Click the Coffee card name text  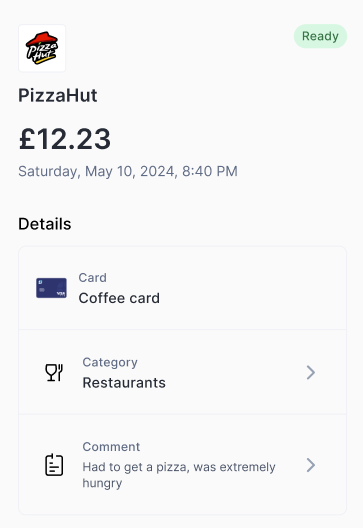(x=119, y=298)
